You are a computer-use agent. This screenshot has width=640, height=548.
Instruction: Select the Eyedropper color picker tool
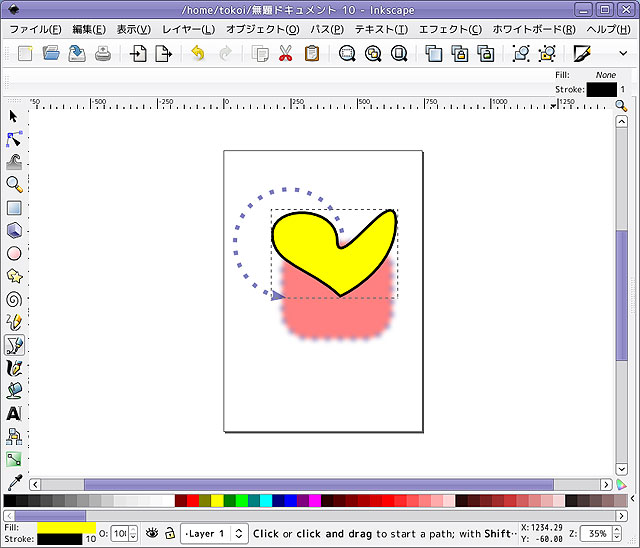tap(14, 482)
